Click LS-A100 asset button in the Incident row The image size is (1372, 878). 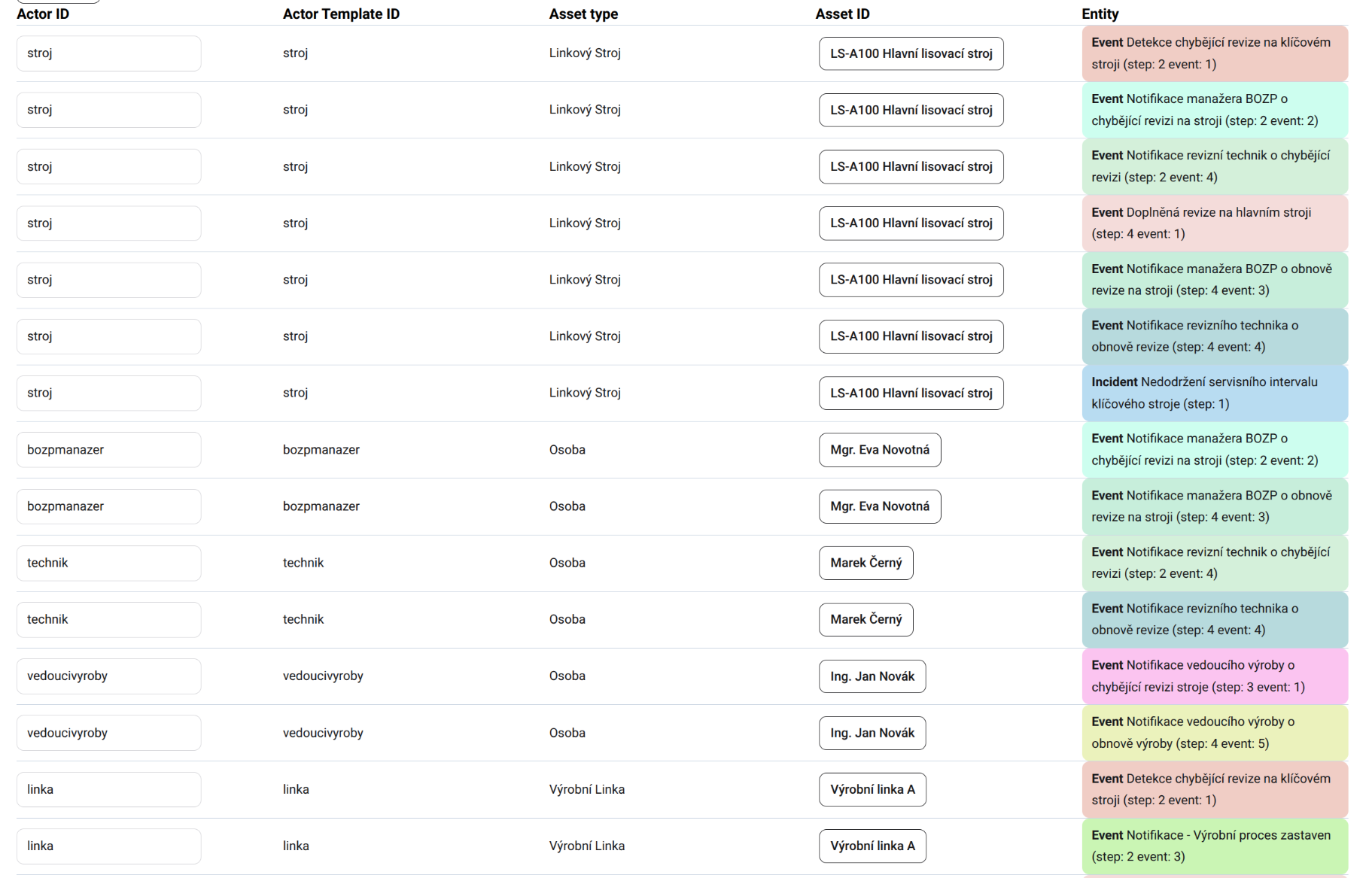[x=911, y=393]
